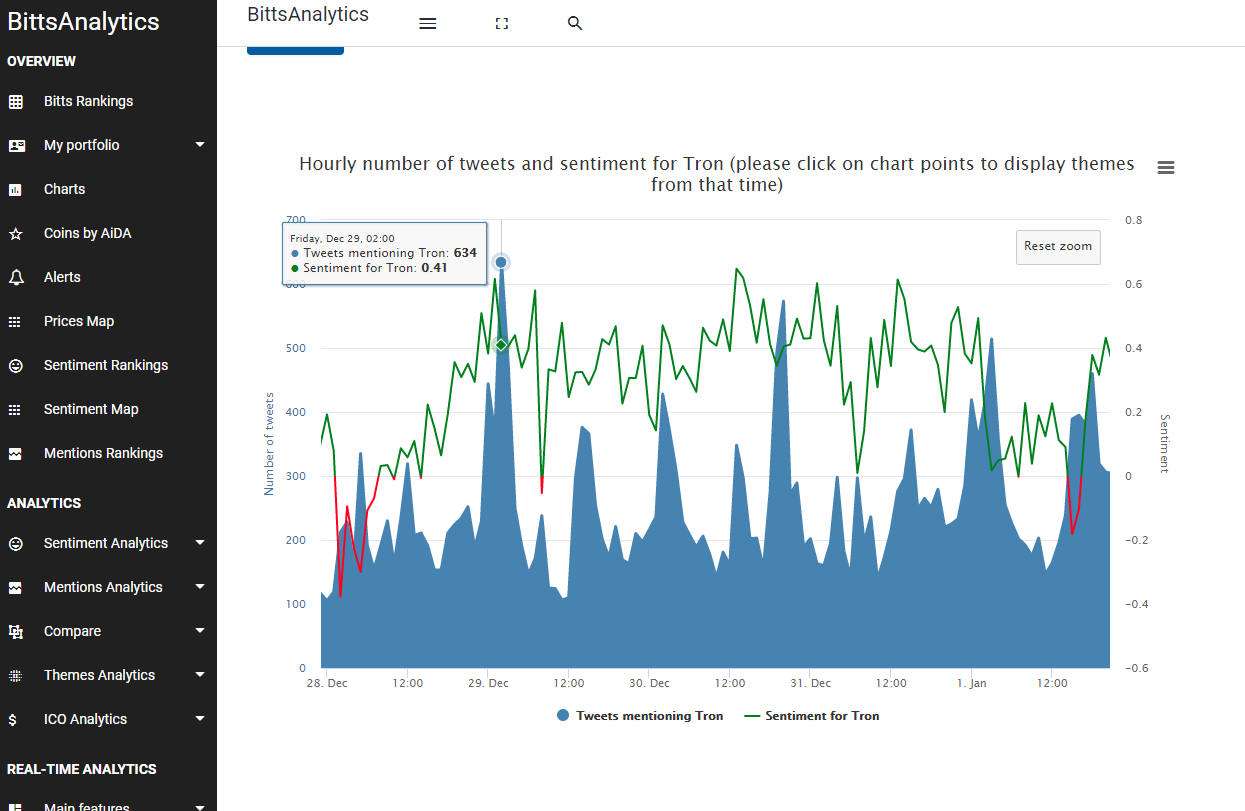
Task: Toggle Tweets mentioning Tron legend series
Action: point(640,716)
